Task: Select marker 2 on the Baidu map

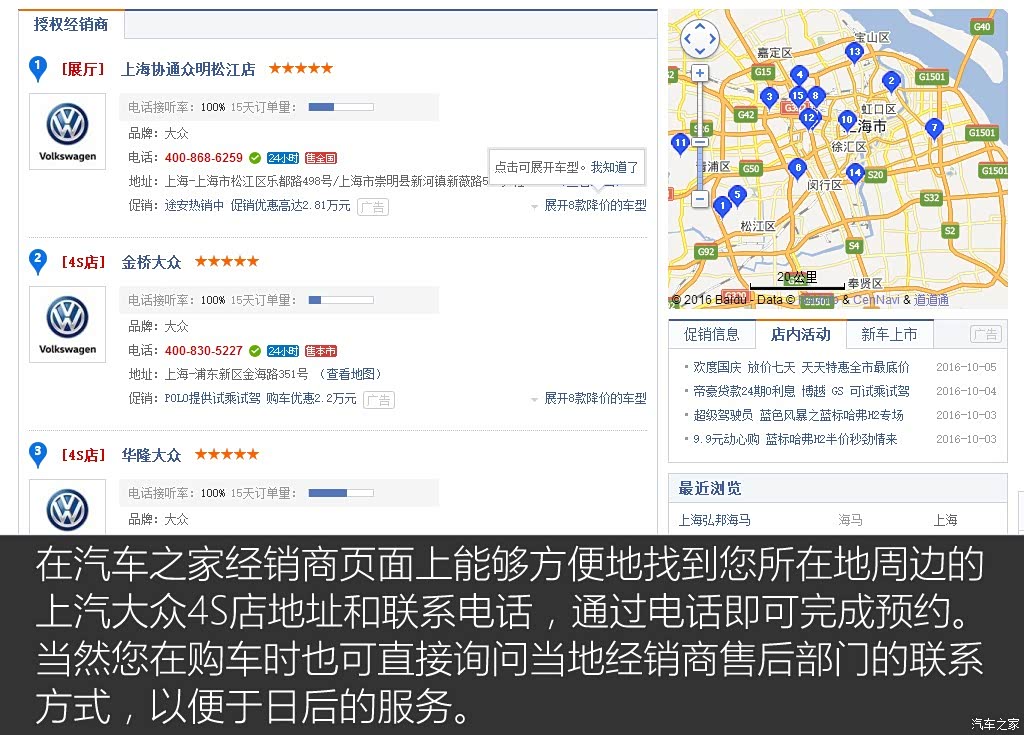Action: 891,82
